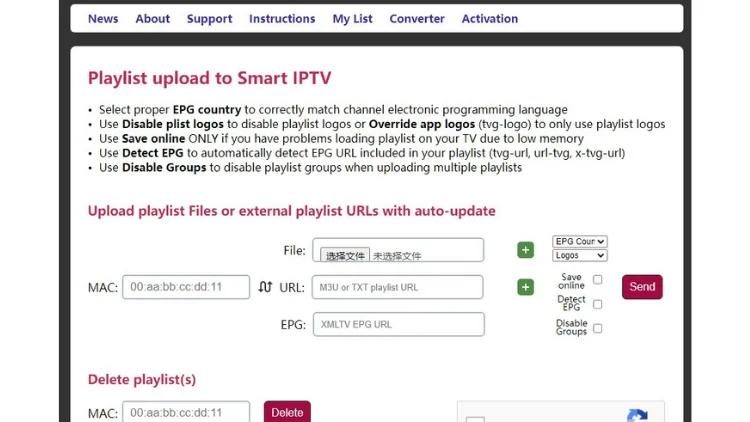Enable the Disable Groups checkbox
Screen dimensions: 750x422
coord(597,328)
